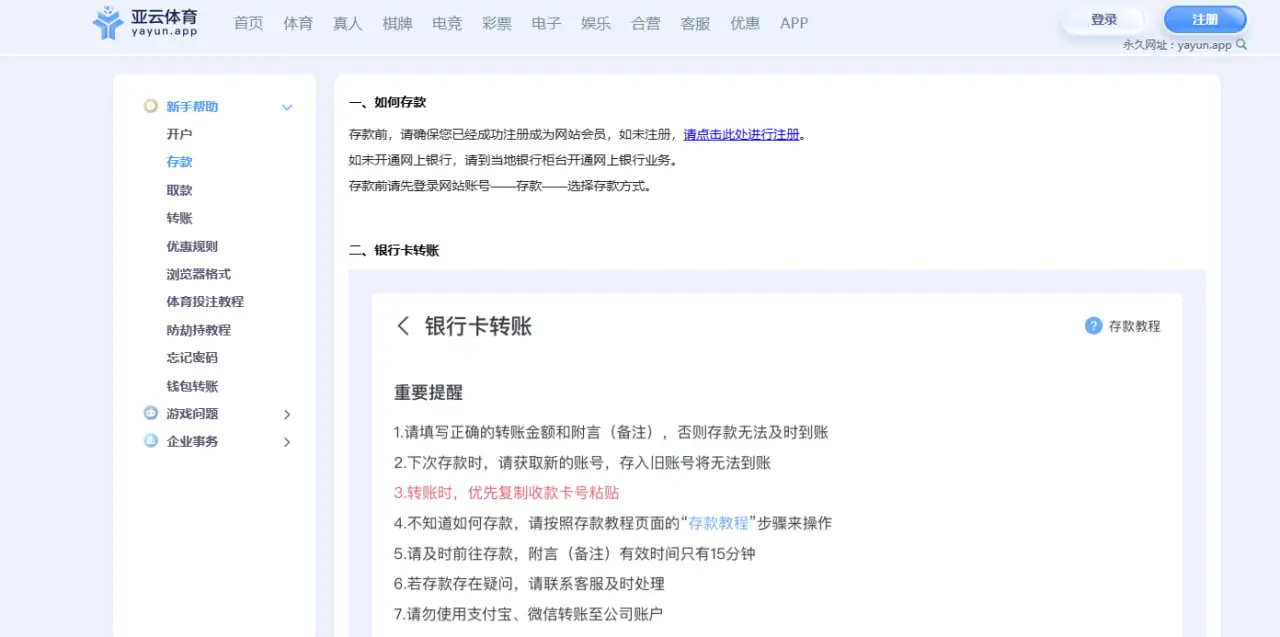This screenshot has height=637, width=1280.
Task: Go to the 合营 nav item
Action: (646, 23)
